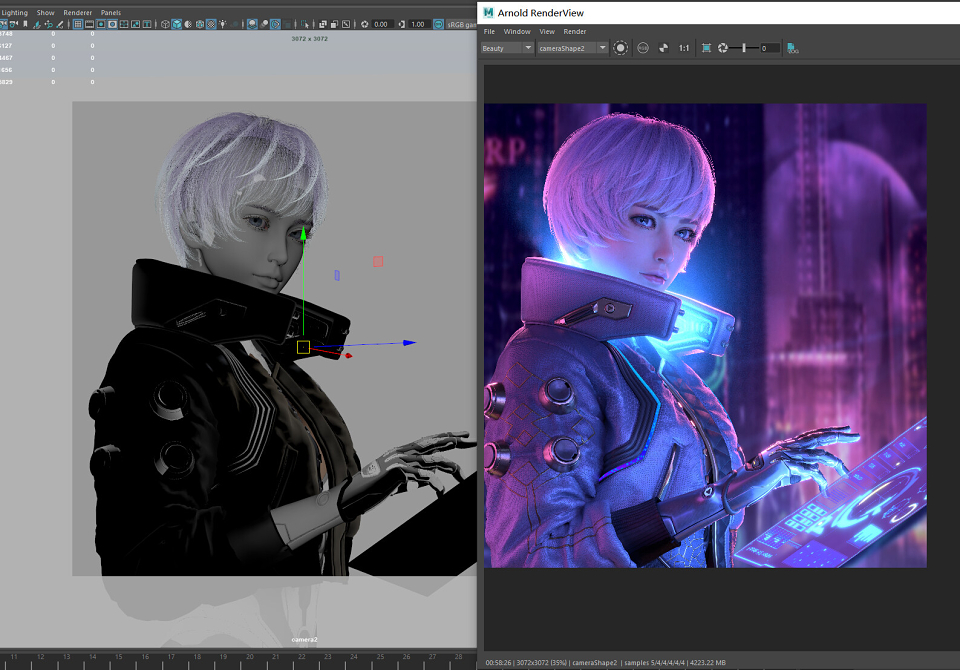The width and height of the screenshot is (960, 670).
Task: Click the exposure aperture icon
Action: (723, 48)
